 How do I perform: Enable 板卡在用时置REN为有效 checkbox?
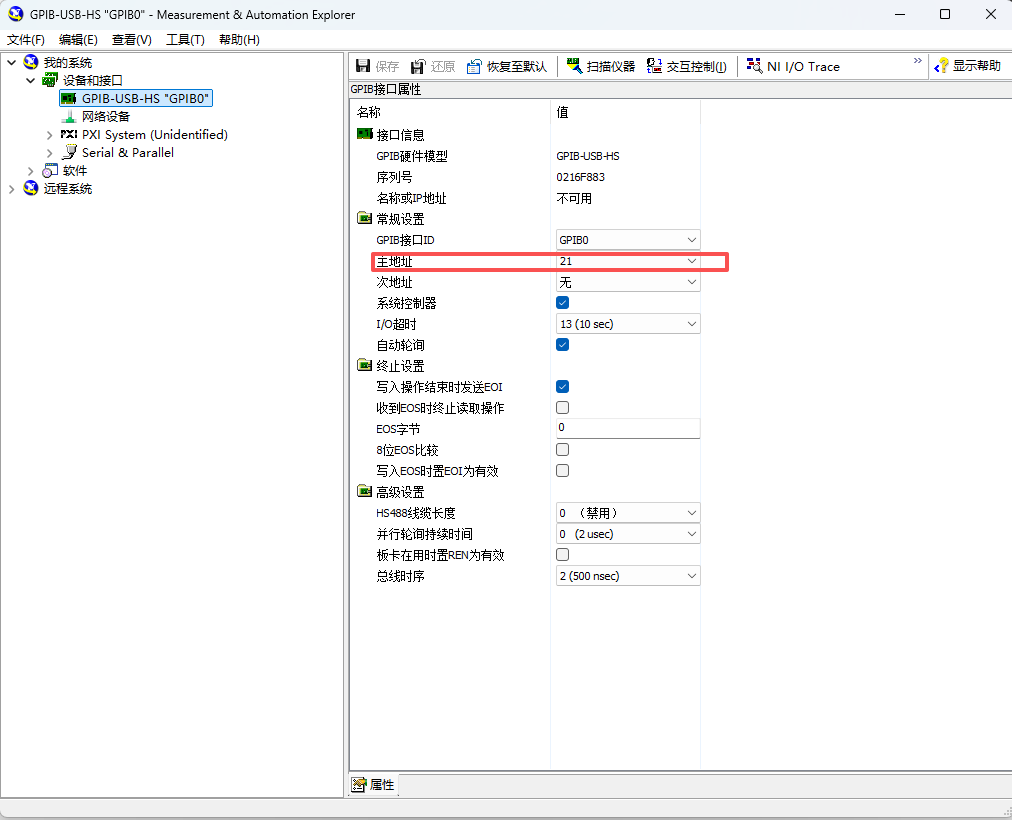pos(562,555)
